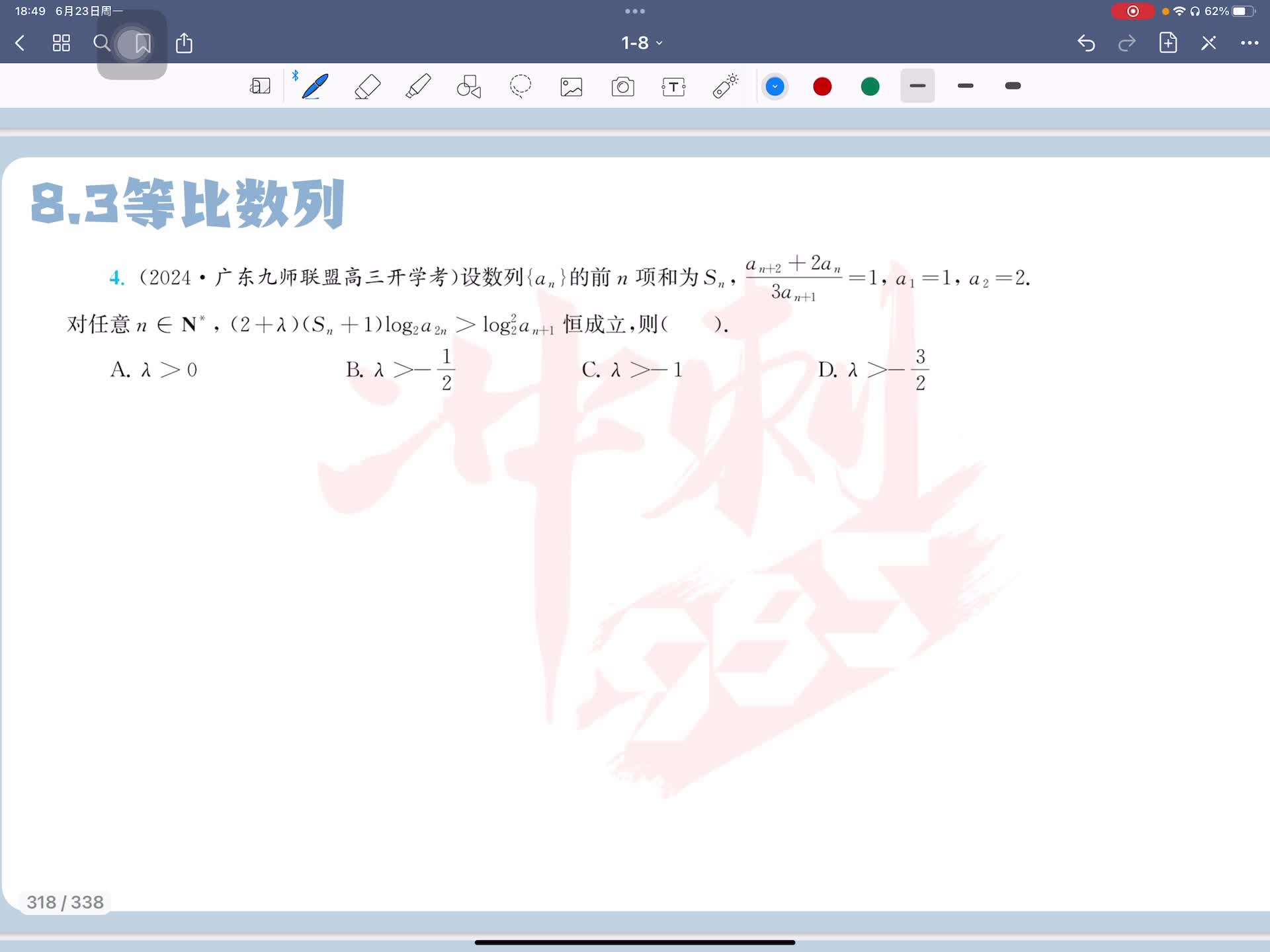Choose the thinnest stroke width
1270x952 pixels.
pos(917,86)
